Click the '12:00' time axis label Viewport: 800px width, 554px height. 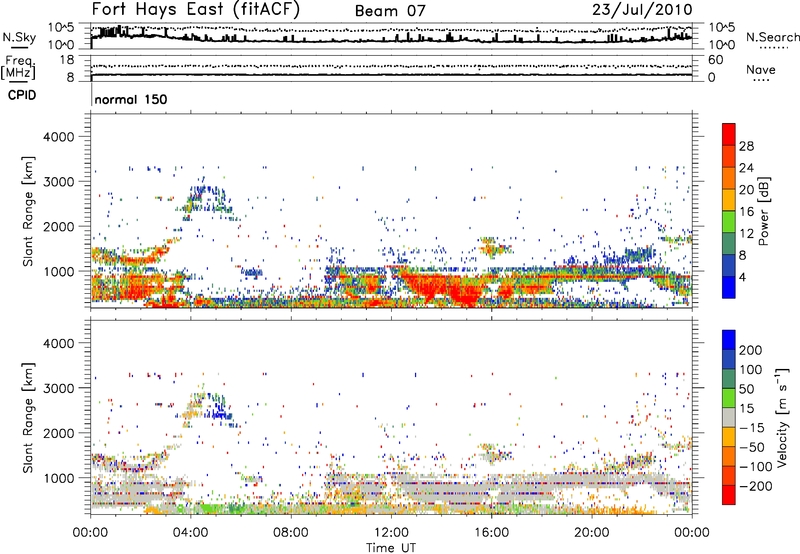(x=391, y=533)
